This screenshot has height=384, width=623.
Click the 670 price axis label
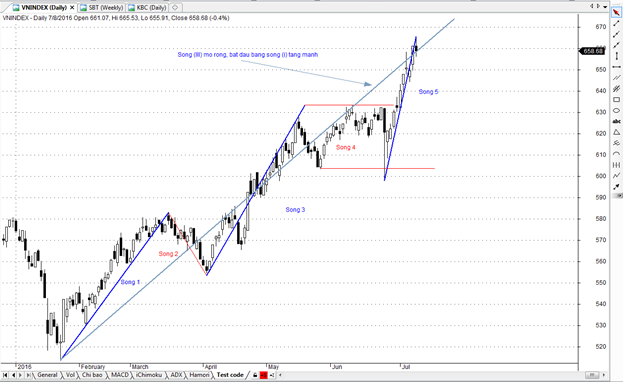click(601, 27)
